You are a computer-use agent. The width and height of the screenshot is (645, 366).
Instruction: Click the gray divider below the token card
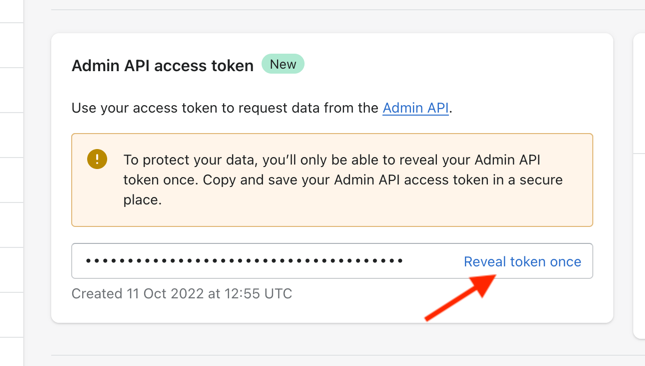(348, 355)
